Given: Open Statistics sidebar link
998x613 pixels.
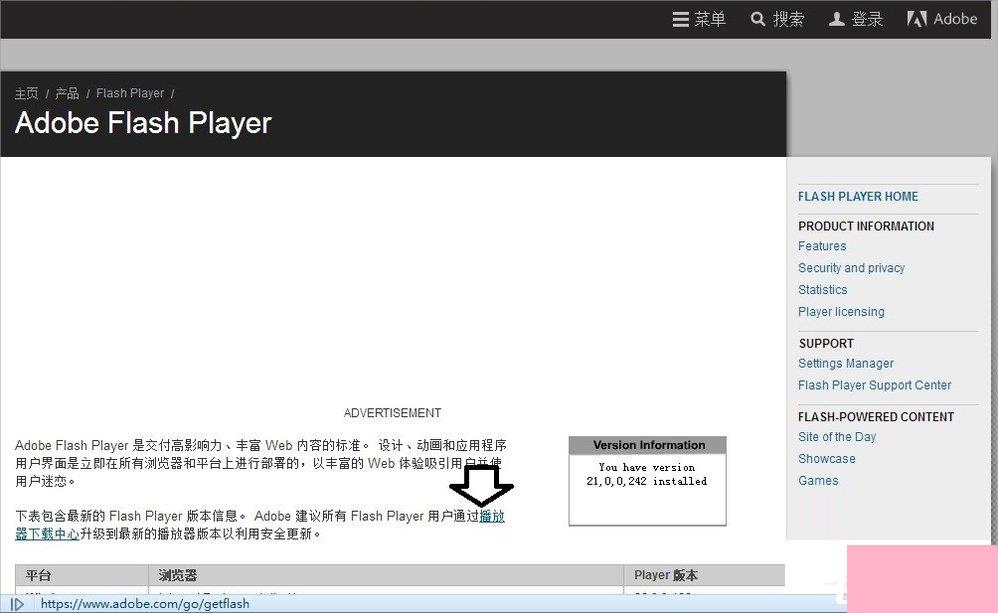Looking at the screenshot, I should [x=822, y=290].
